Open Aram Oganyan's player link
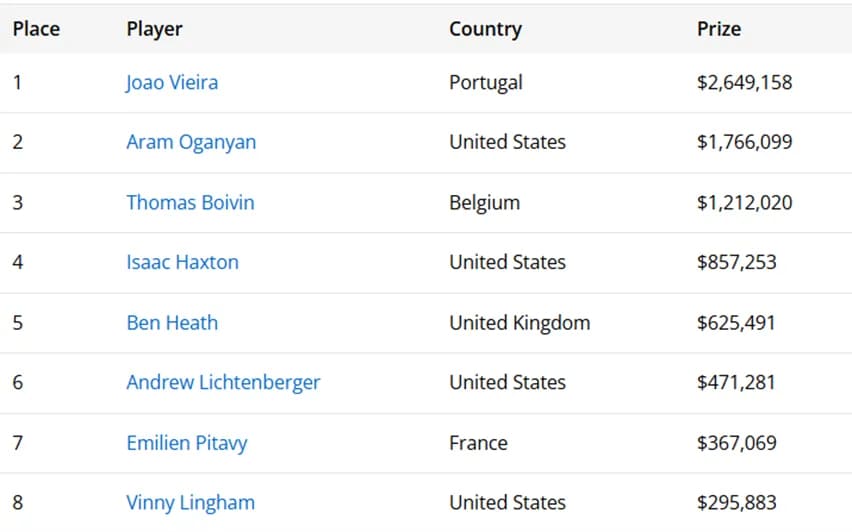Image resolution: width=852 pixels, height=532 pixels. (191, 142)
